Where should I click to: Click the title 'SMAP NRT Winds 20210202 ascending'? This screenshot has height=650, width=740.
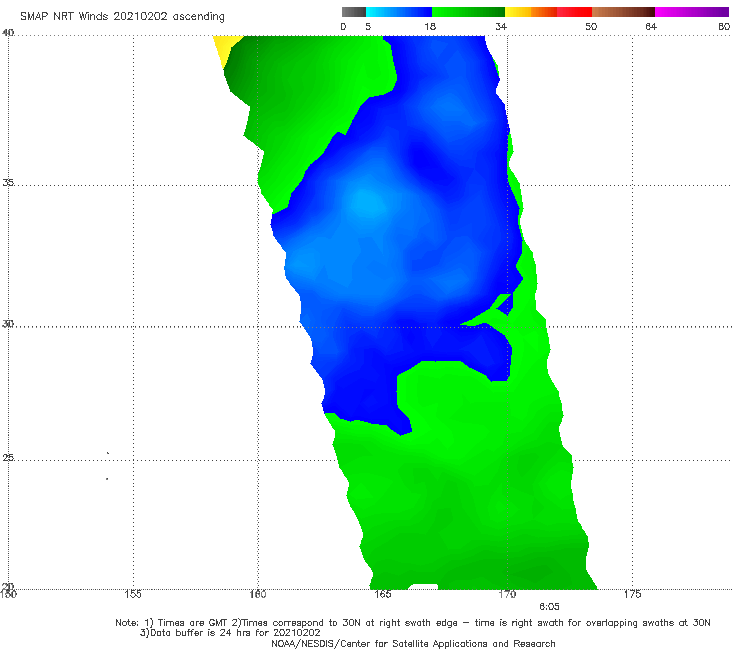[122, 17]
